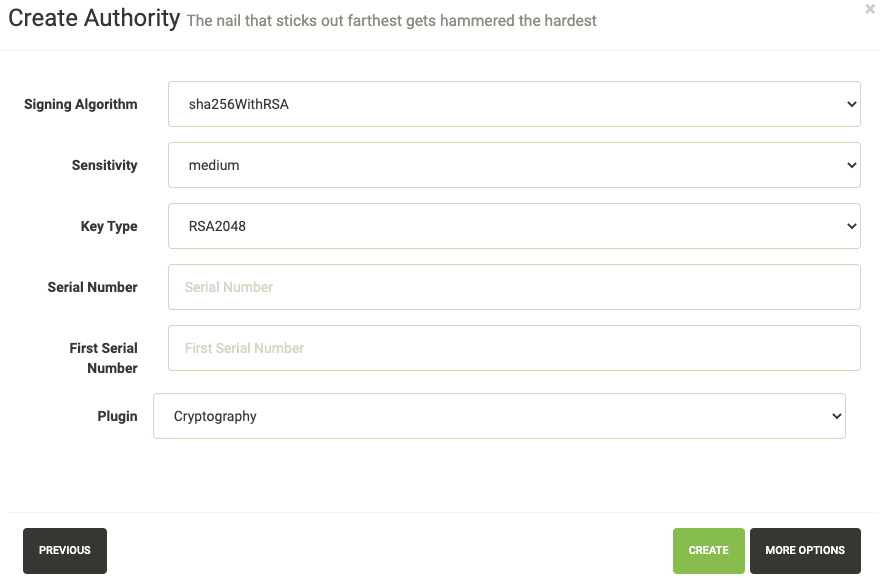Open the Sensitivity selector showing medium
This screenshot has width=880, height=584.
point(514,165)
